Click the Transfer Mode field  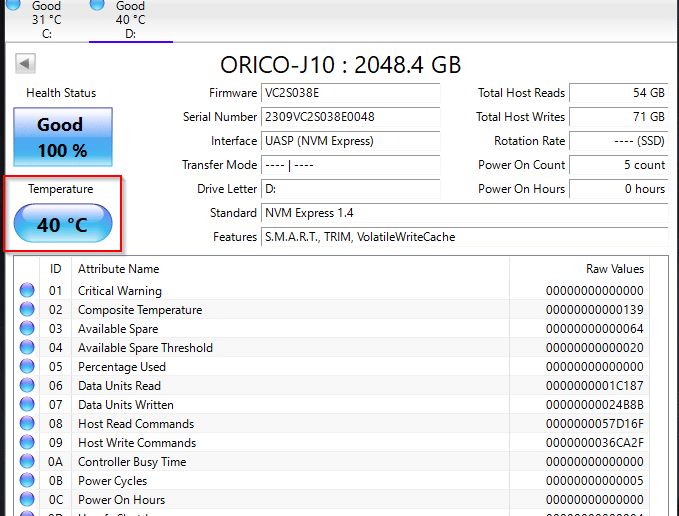(350, 165)
